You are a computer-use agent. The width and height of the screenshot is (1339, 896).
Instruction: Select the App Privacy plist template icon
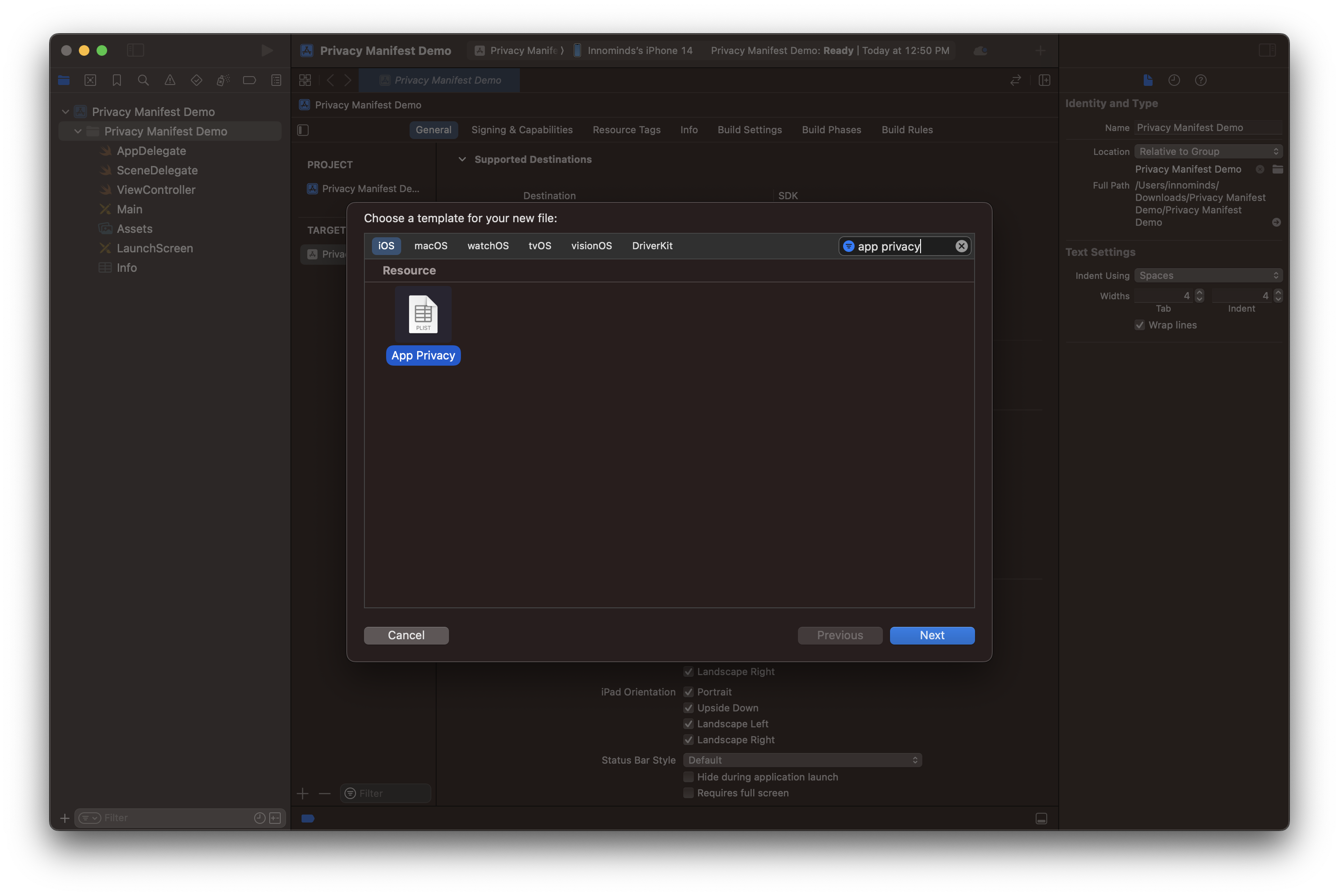423,314
